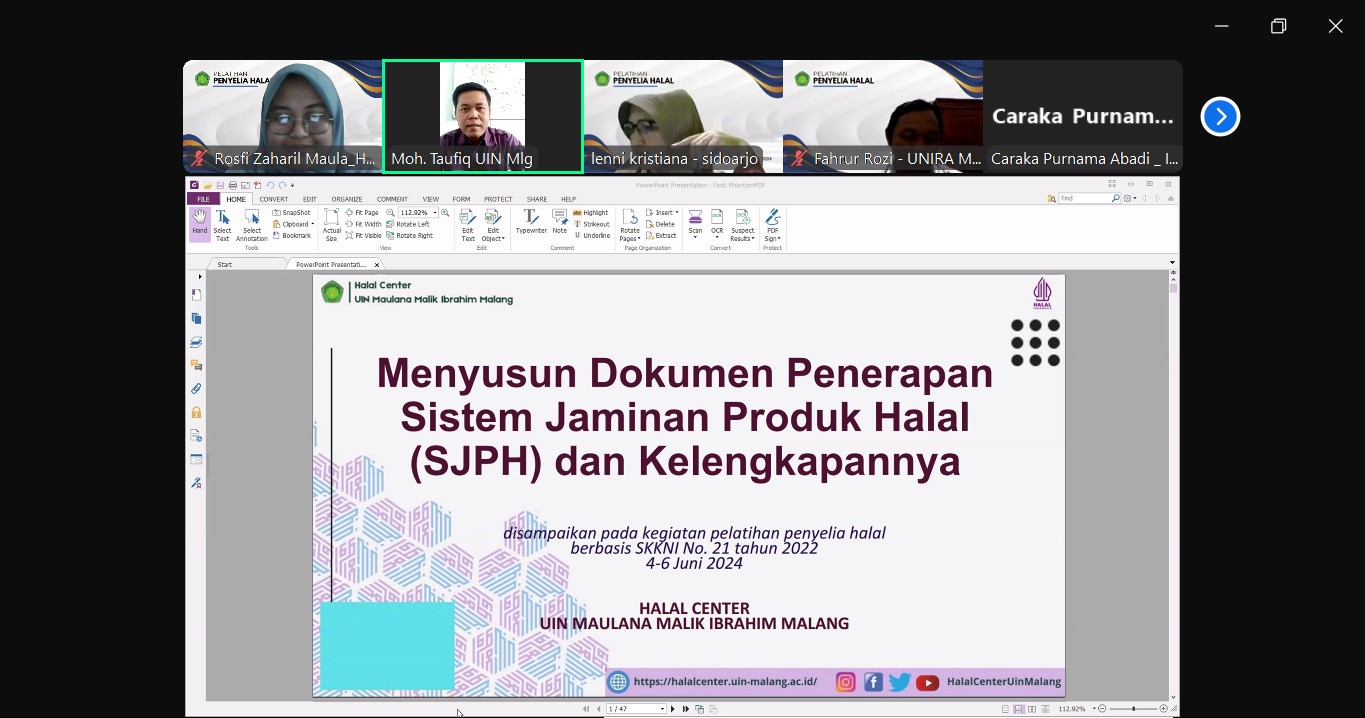Select the Hand tool in ribbon

click(200, 222)
